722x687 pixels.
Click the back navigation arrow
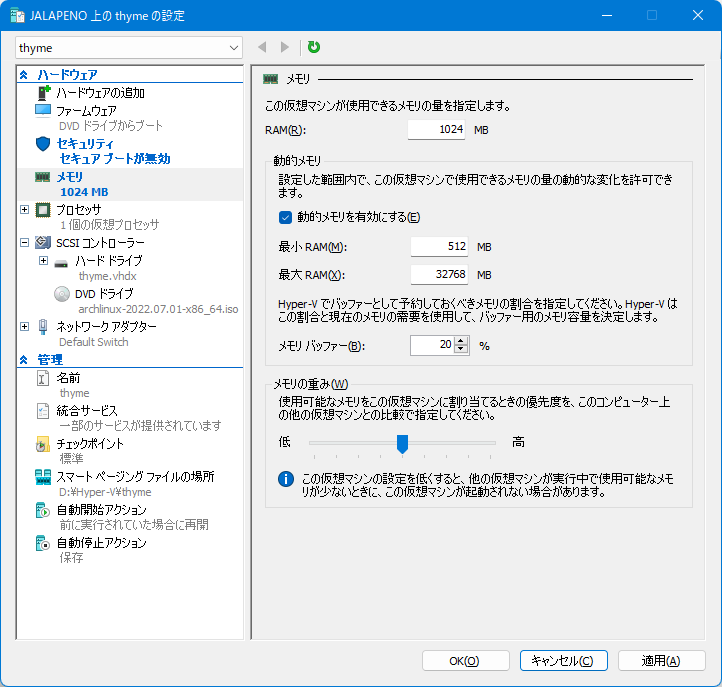coord(262,47)
